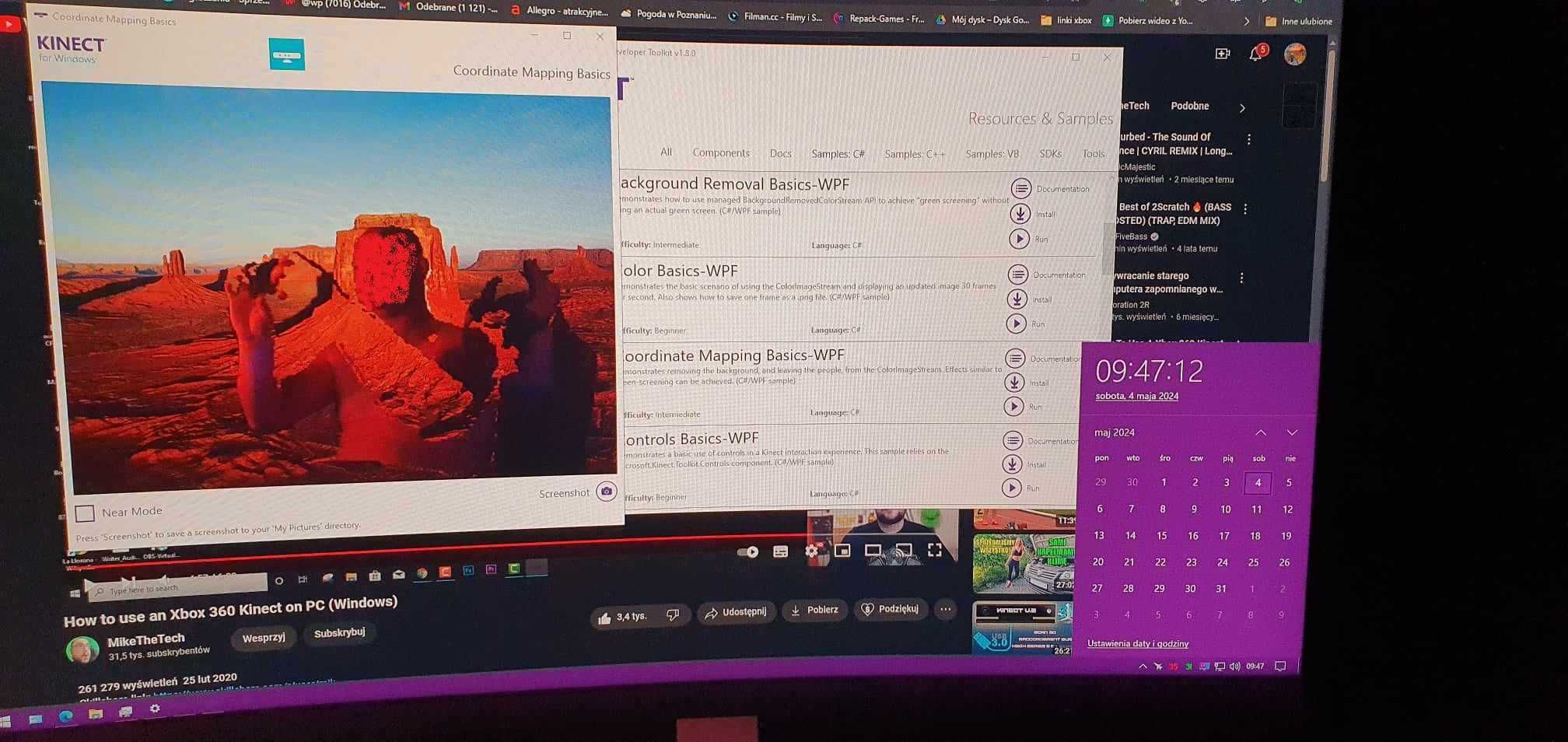The image size is (1568, 742).
Task: Select the All filter tab in Toolkit
Action: pos(666,152)
